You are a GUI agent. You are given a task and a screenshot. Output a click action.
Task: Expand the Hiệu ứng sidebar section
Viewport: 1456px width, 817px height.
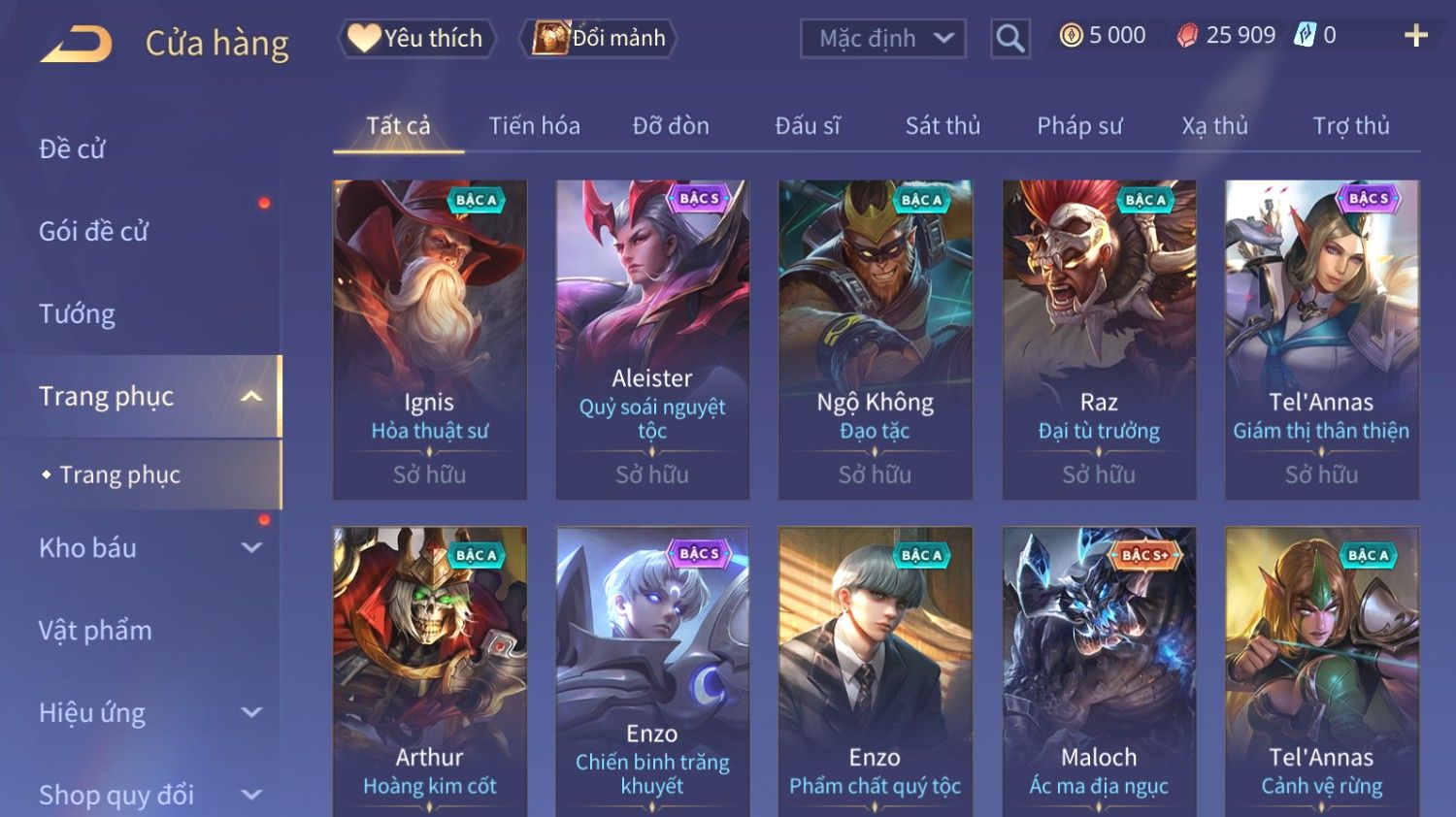point(251,713)
